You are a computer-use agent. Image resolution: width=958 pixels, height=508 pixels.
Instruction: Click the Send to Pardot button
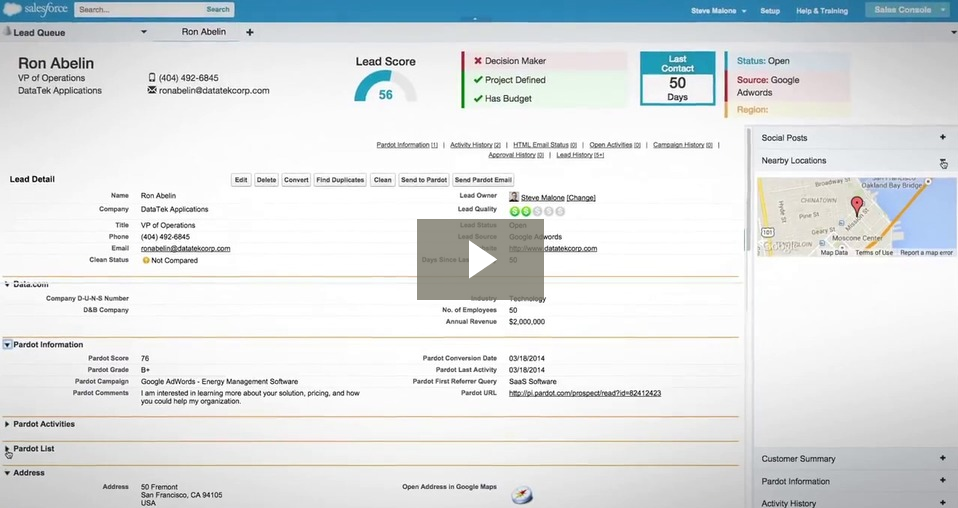pyautogui.click(x=423, y=180)
